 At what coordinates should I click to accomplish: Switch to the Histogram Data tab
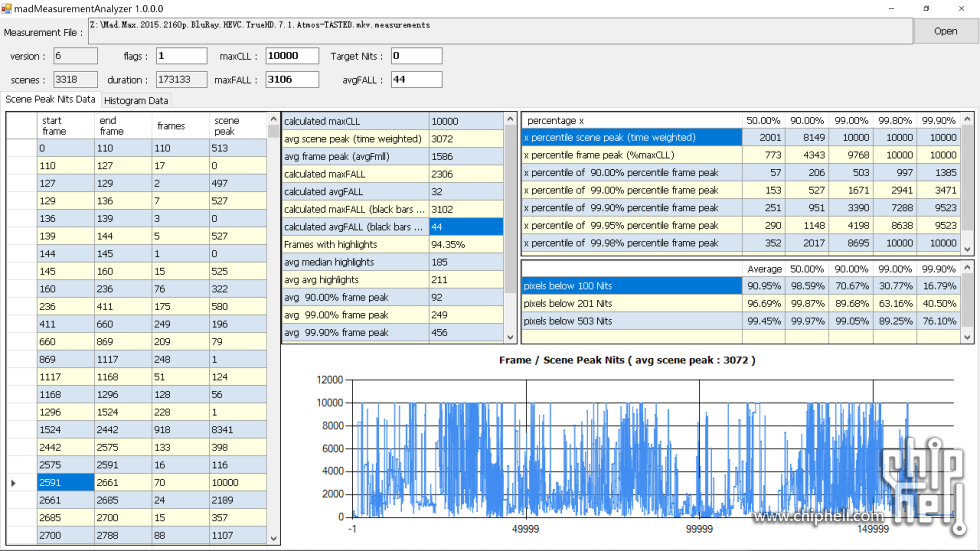click(137, 100)
